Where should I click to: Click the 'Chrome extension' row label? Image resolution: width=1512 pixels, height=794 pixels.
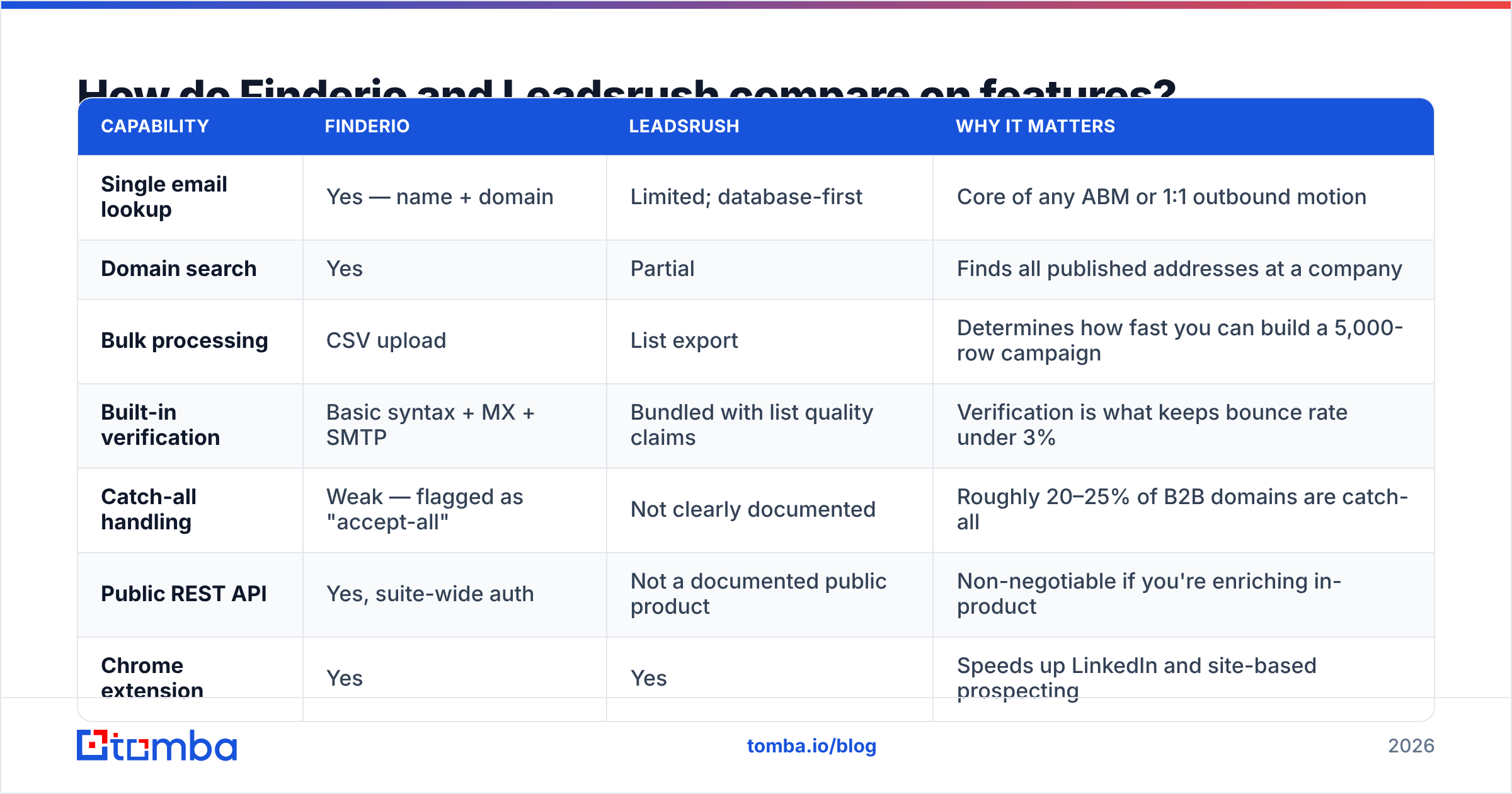pyautogui.click(x=152, y=678)
